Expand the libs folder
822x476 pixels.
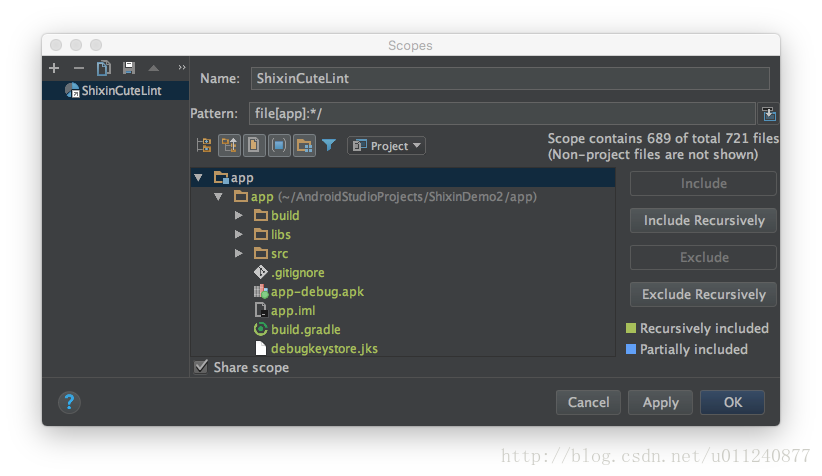239,234
